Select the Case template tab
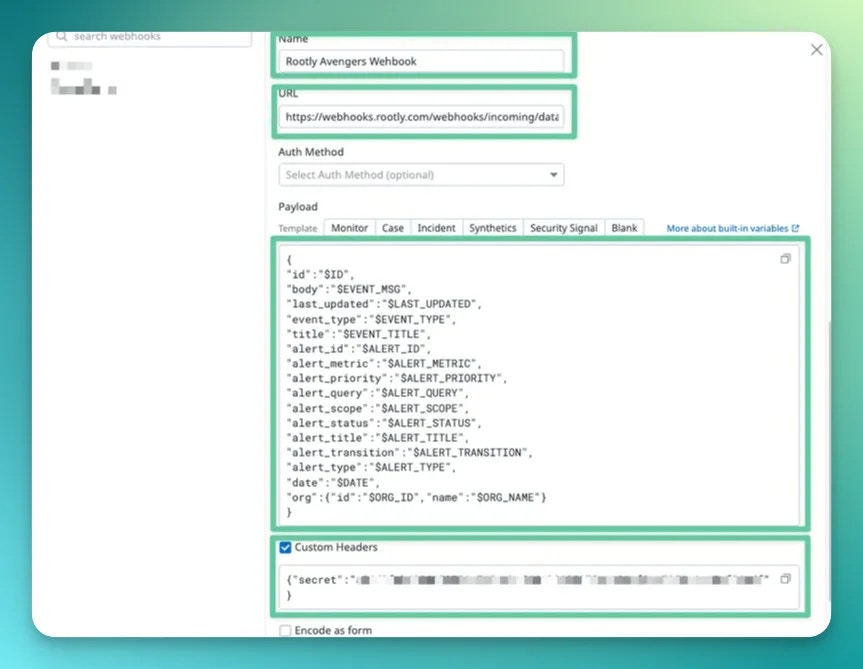863x669 pixels. 393,228
